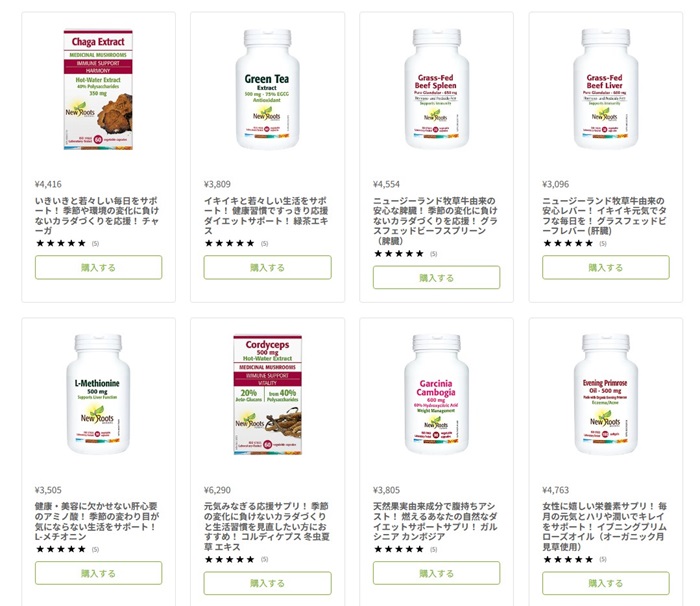Buy the Grass-Fed Beef Liver product
The height and width of the screenshot is (606, 700).
point(605,267)
